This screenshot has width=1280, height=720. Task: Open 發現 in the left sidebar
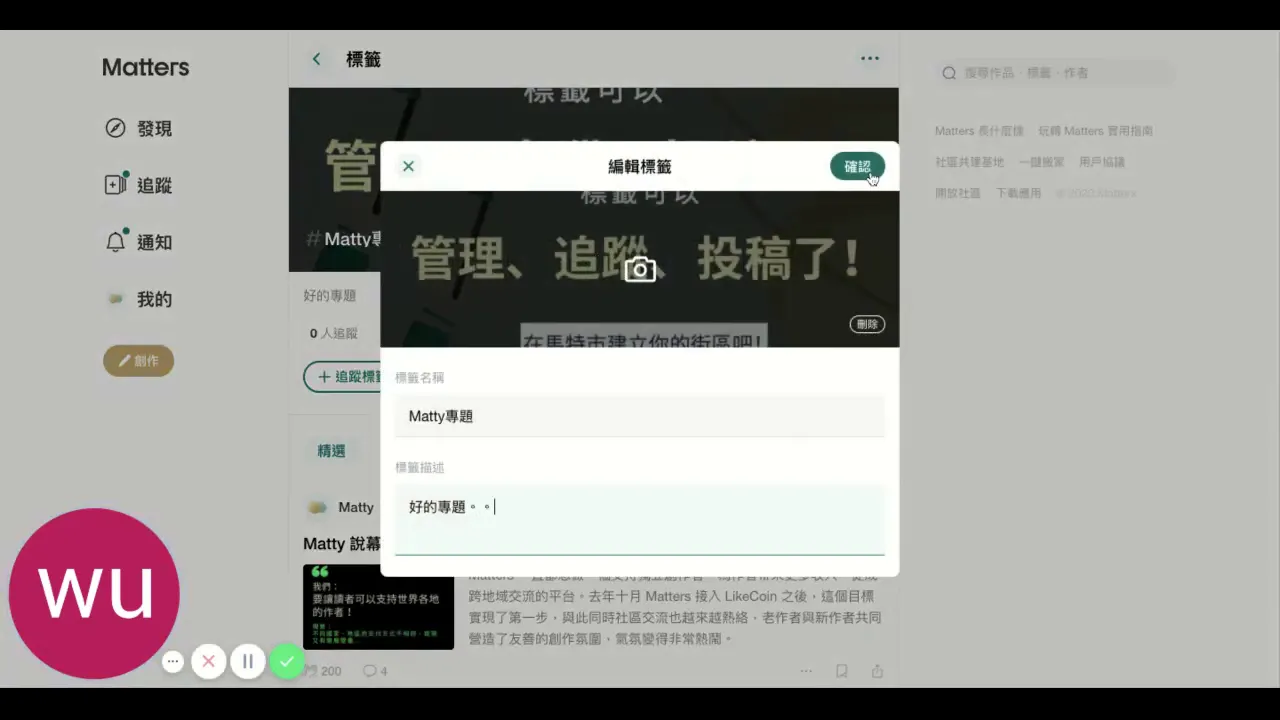139,128
